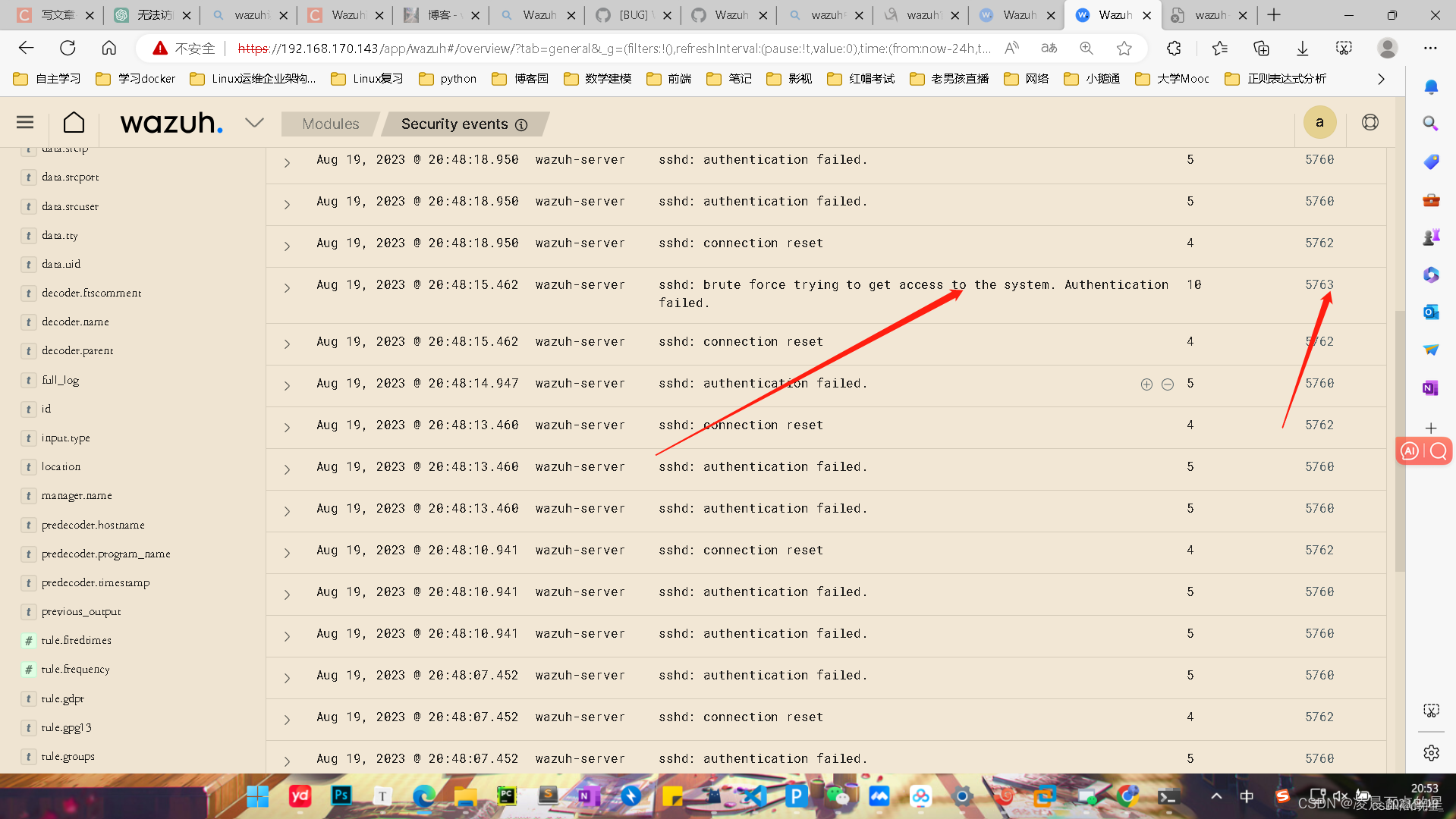This screenshot has width=1456, height=819.
Task: Select the rule.firedtimes field
Action: click(76, 640)
